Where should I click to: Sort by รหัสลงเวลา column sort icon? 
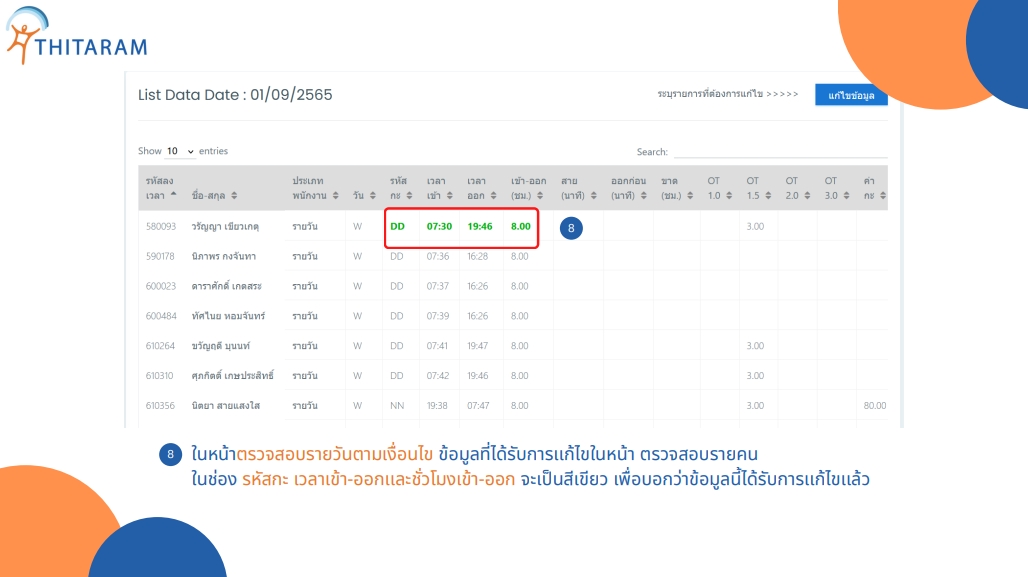[175, 195]
